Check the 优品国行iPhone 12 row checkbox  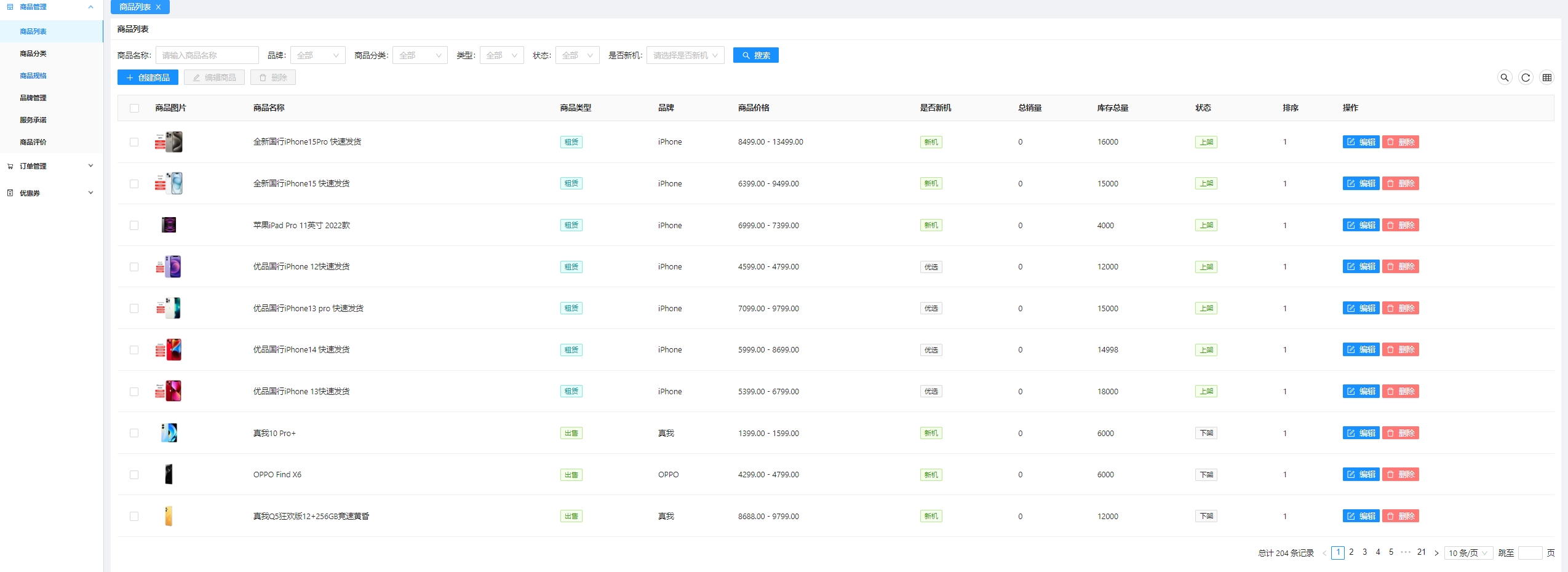(134, 267)
